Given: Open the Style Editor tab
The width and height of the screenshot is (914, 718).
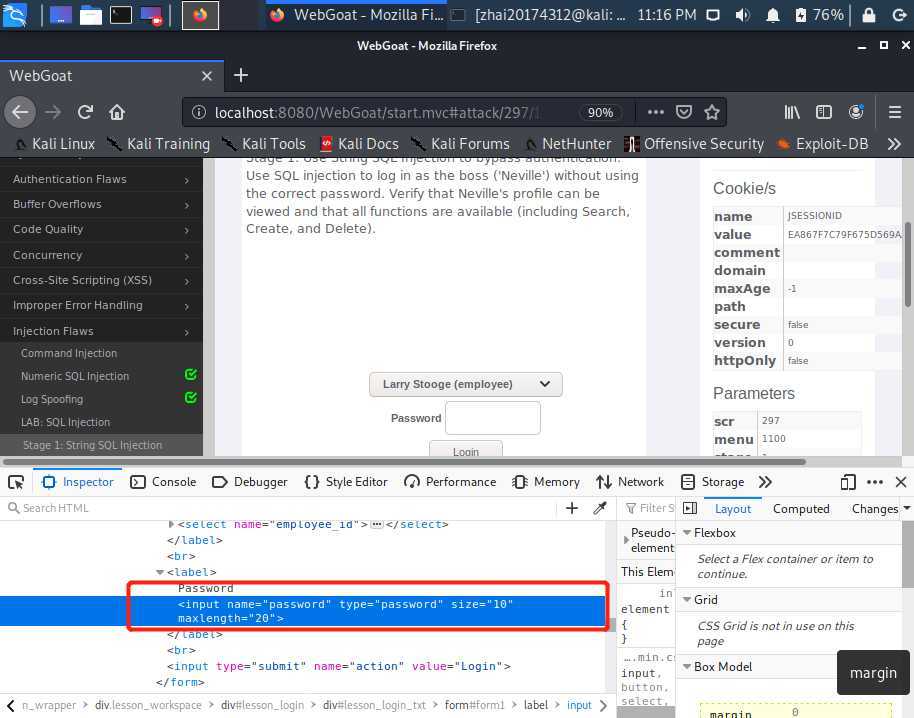Looking at the screenshot, I should pos(346,482).
